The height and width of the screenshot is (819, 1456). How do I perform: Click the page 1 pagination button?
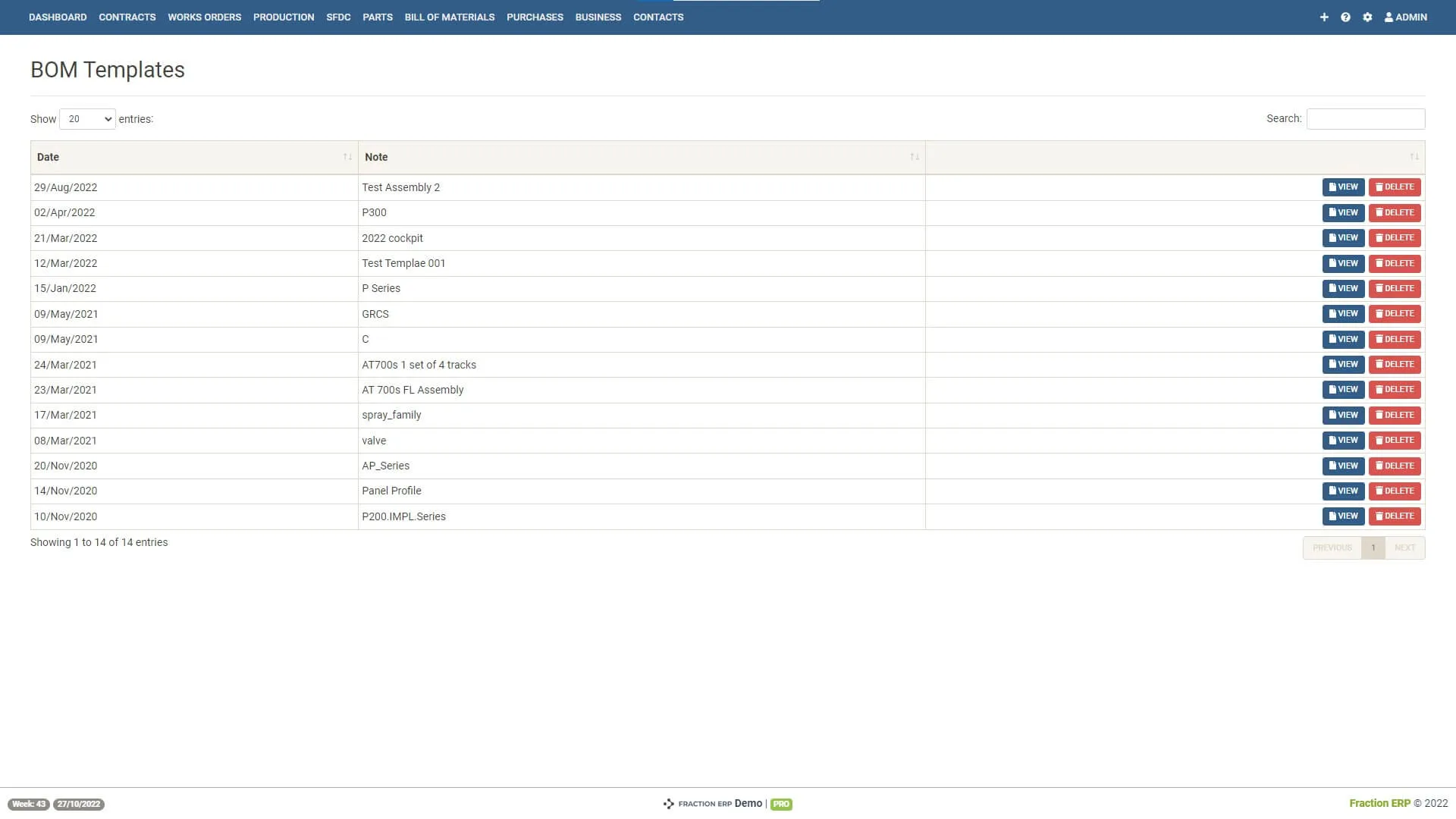(x=1373, y=548)
